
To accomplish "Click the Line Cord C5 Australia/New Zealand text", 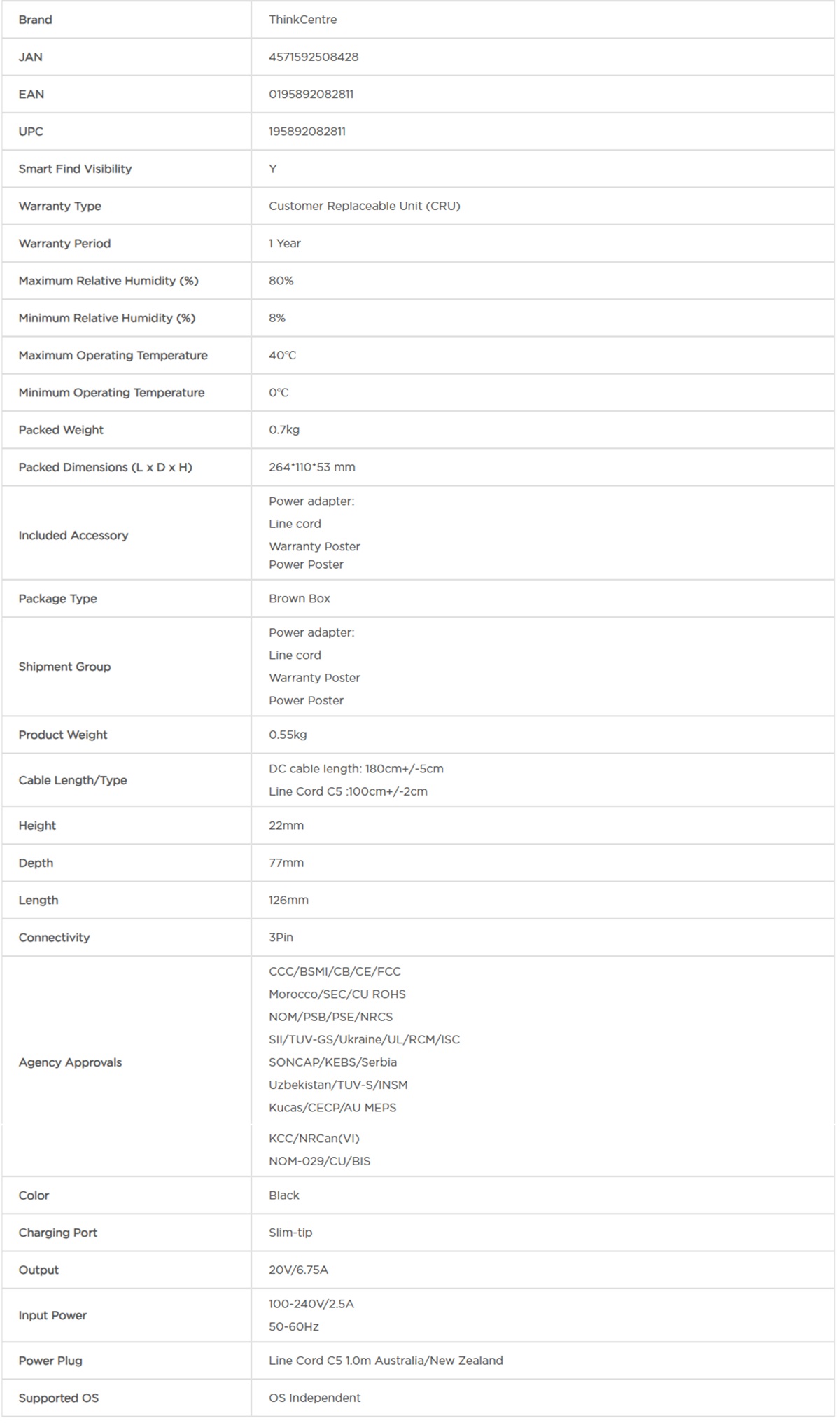I will (386, 1361).
